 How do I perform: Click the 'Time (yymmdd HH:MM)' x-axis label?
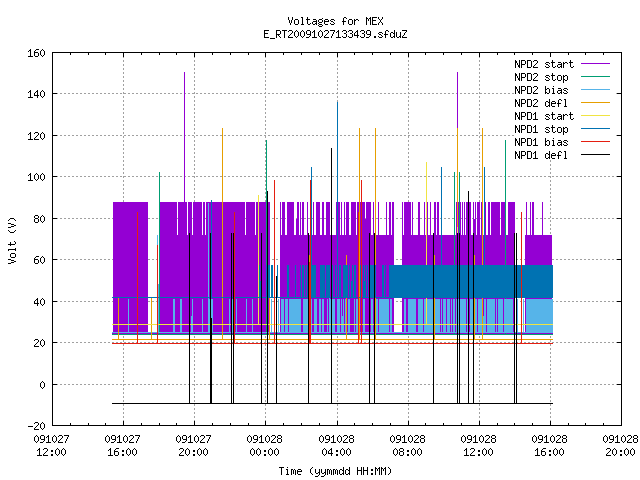pos(335,471)
